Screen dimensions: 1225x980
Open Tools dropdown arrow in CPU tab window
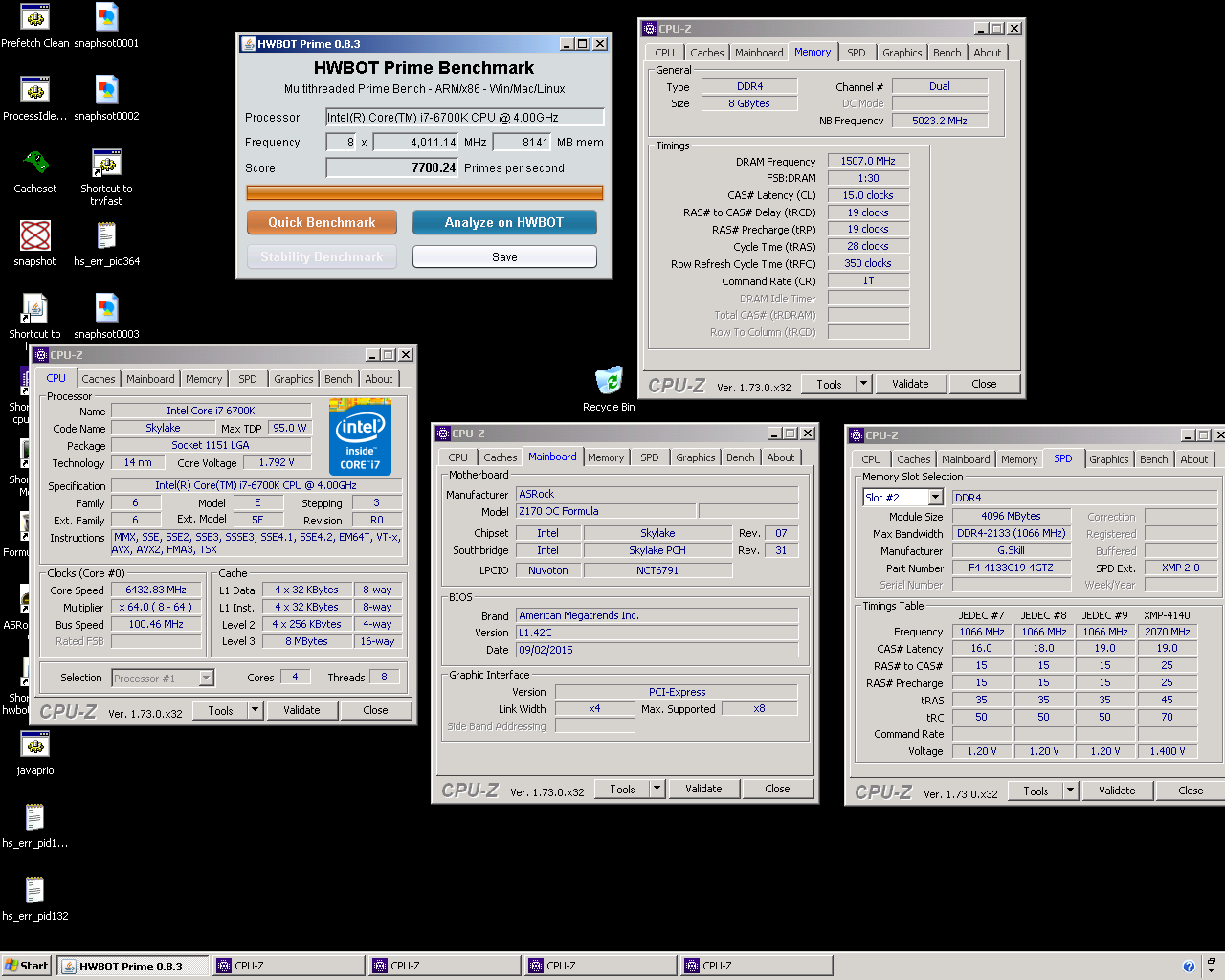click(255, 710)
